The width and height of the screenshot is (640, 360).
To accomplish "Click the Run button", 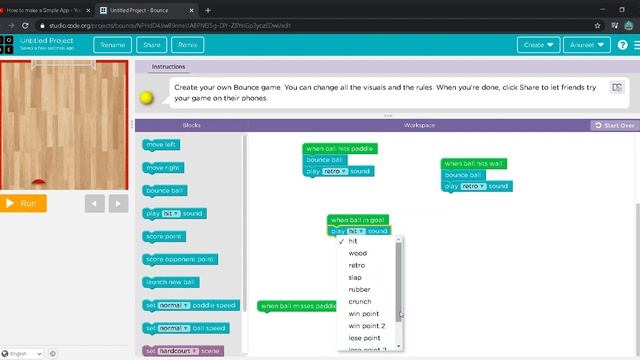I will tap(23, 203).
